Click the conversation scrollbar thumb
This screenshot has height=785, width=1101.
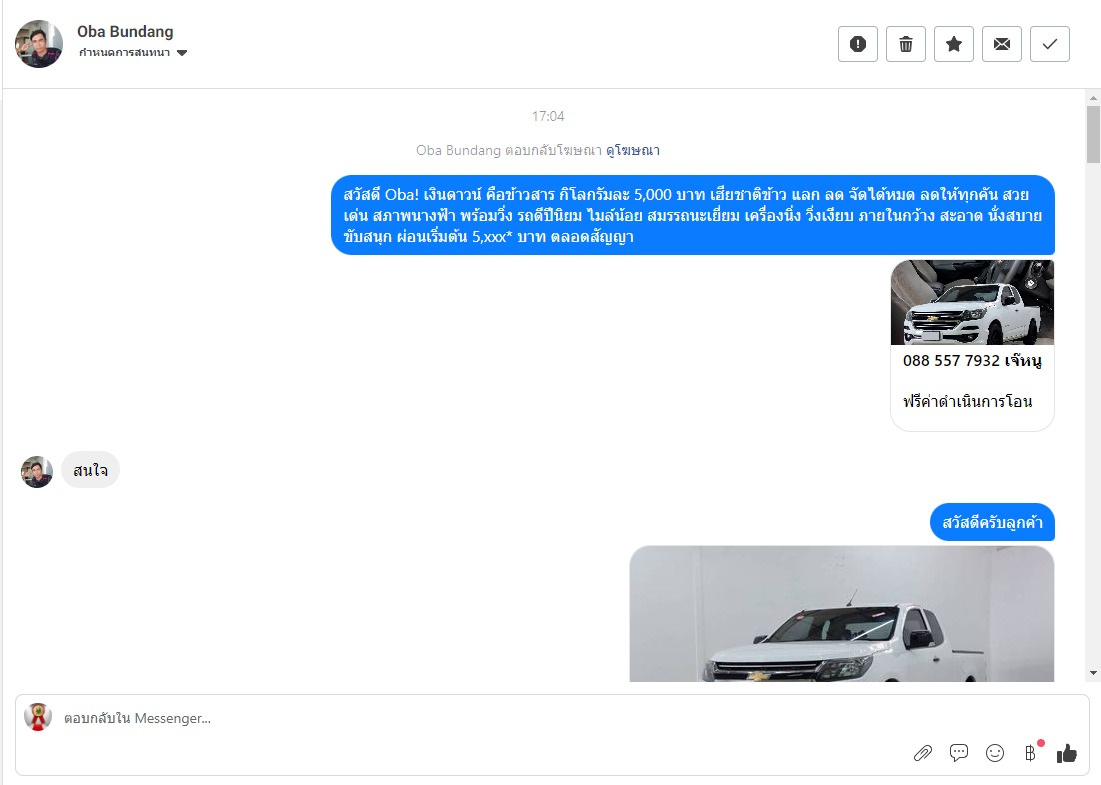click(1093, 134)
